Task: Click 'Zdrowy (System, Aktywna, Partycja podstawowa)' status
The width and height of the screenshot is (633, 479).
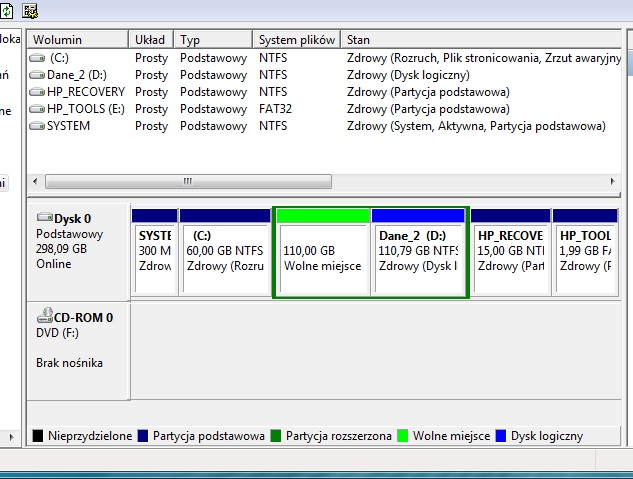Action: [476, 126]
